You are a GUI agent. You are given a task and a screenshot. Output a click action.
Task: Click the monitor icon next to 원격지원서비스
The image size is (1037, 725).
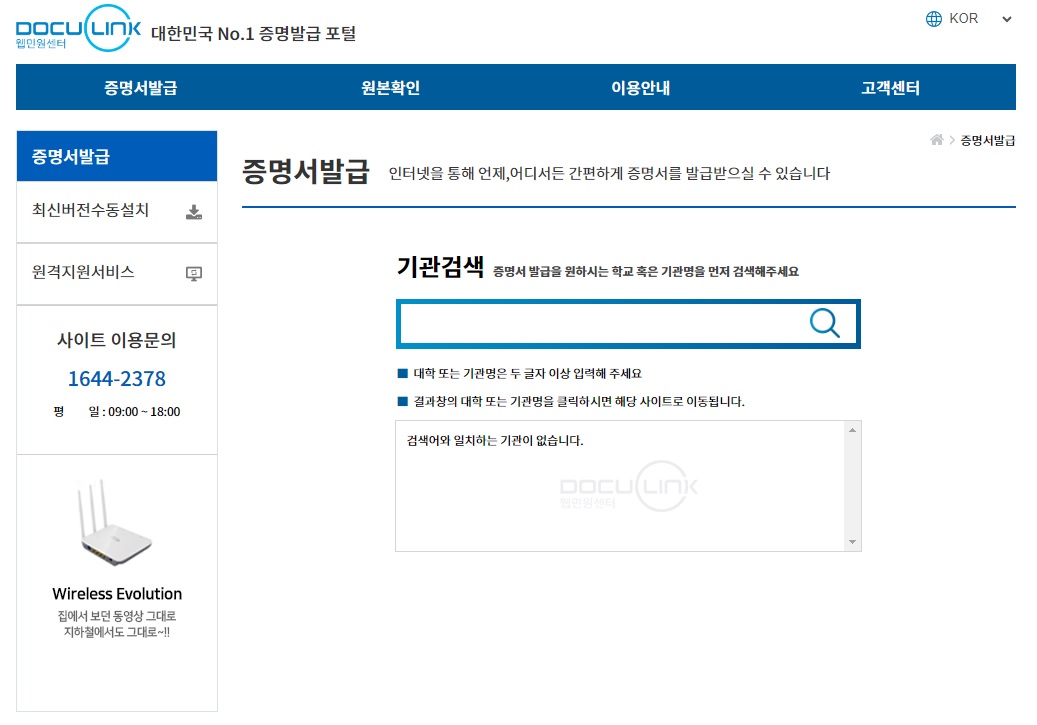[196, 273]
